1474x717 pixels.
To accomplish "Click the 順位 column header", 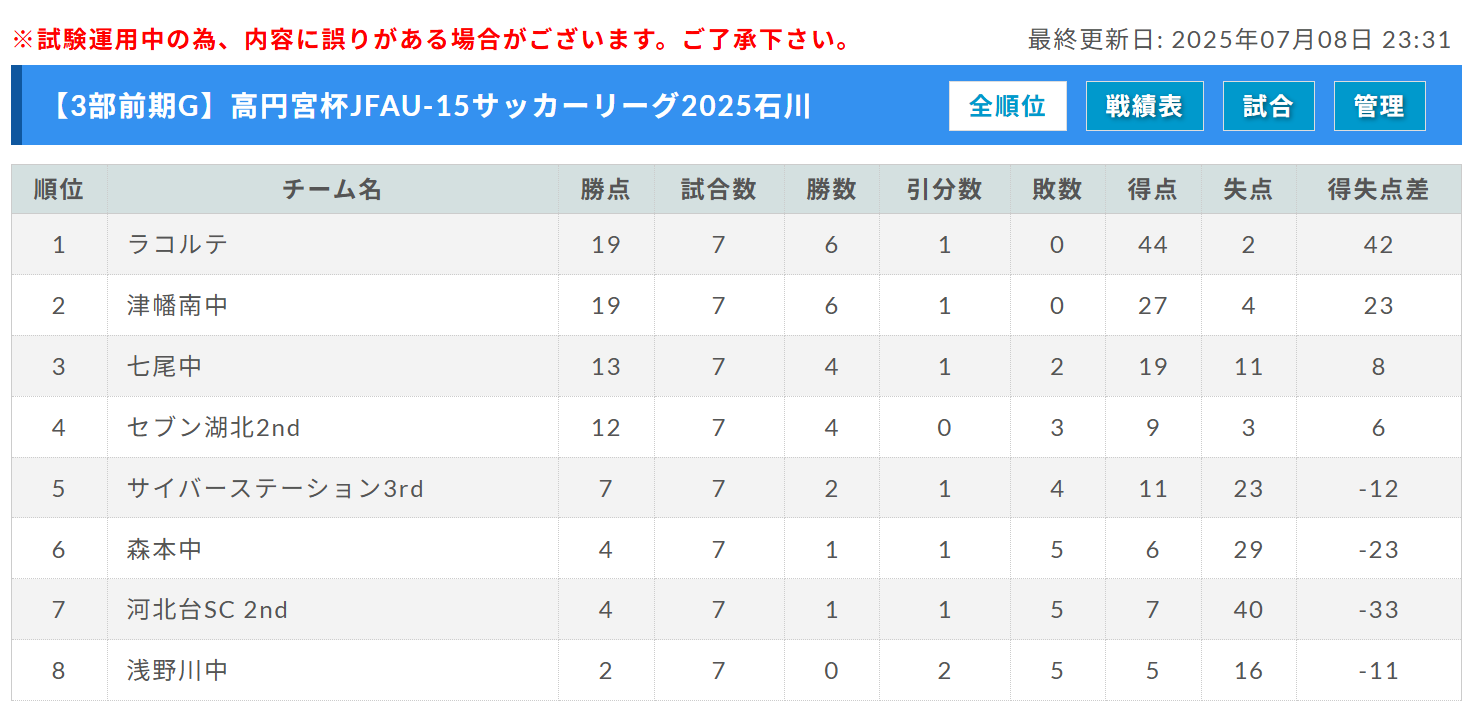I will [59, 189].
